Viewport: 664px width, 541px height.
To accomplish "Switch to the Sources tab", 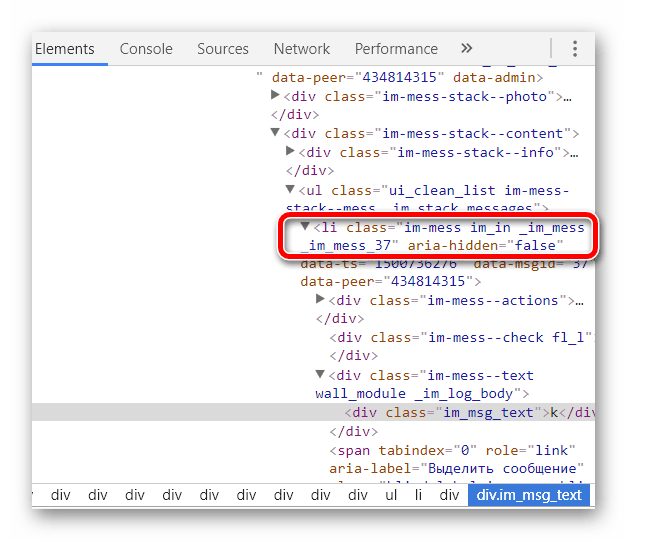I will click(x=222, y=49).
